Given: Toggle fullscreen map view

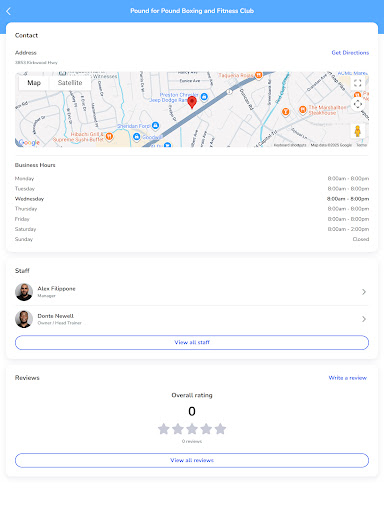Looking at the screenshot, I should pos(358,83).
